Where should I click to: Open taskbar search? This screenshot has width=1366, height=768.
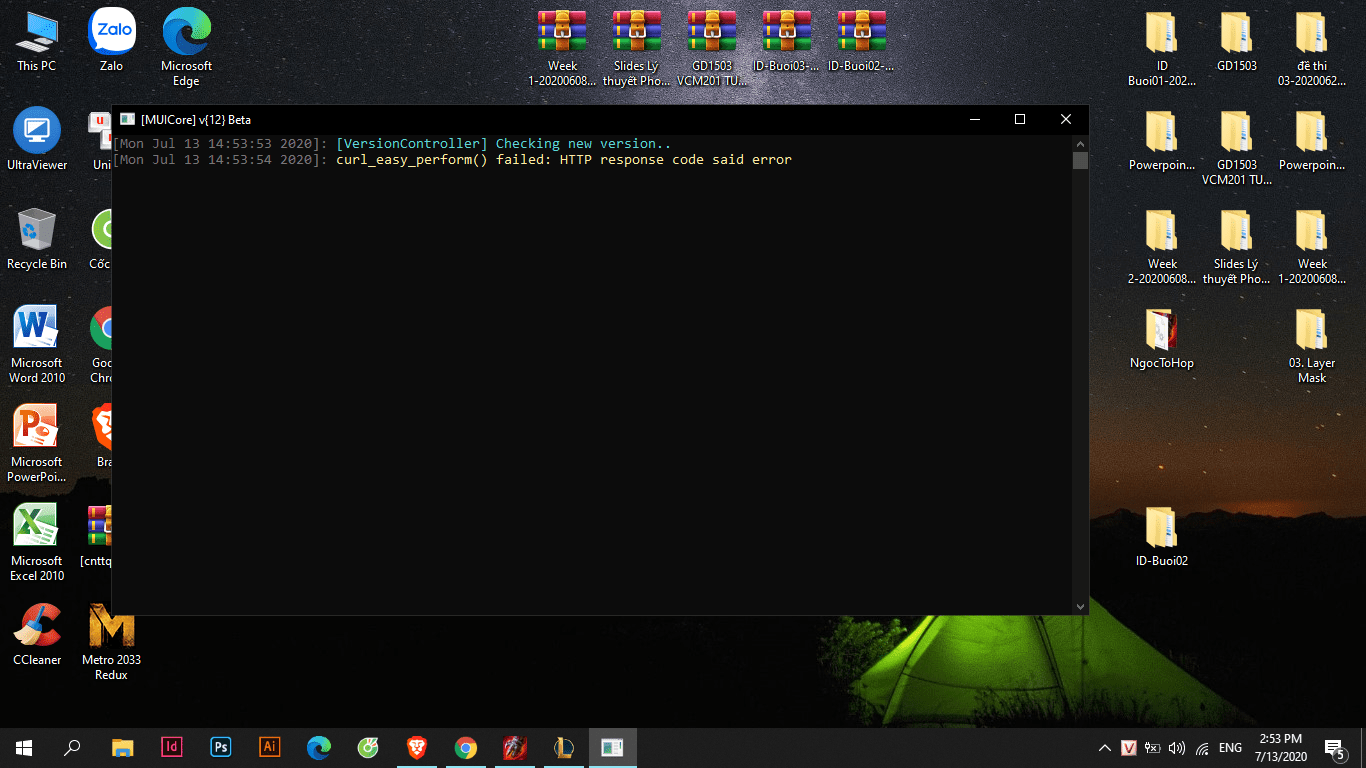[72, 748]
